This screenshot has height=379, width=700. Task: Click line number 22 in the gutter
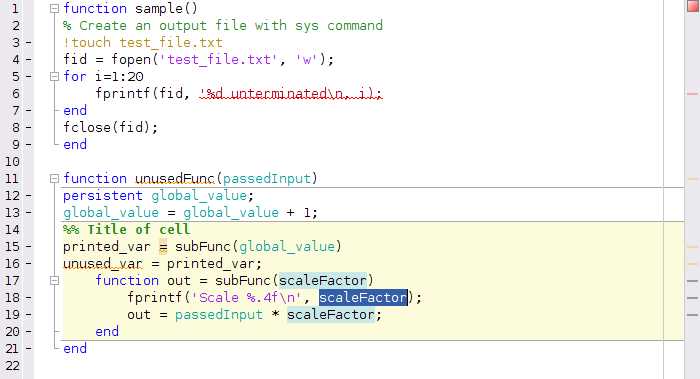coord(12,366)
